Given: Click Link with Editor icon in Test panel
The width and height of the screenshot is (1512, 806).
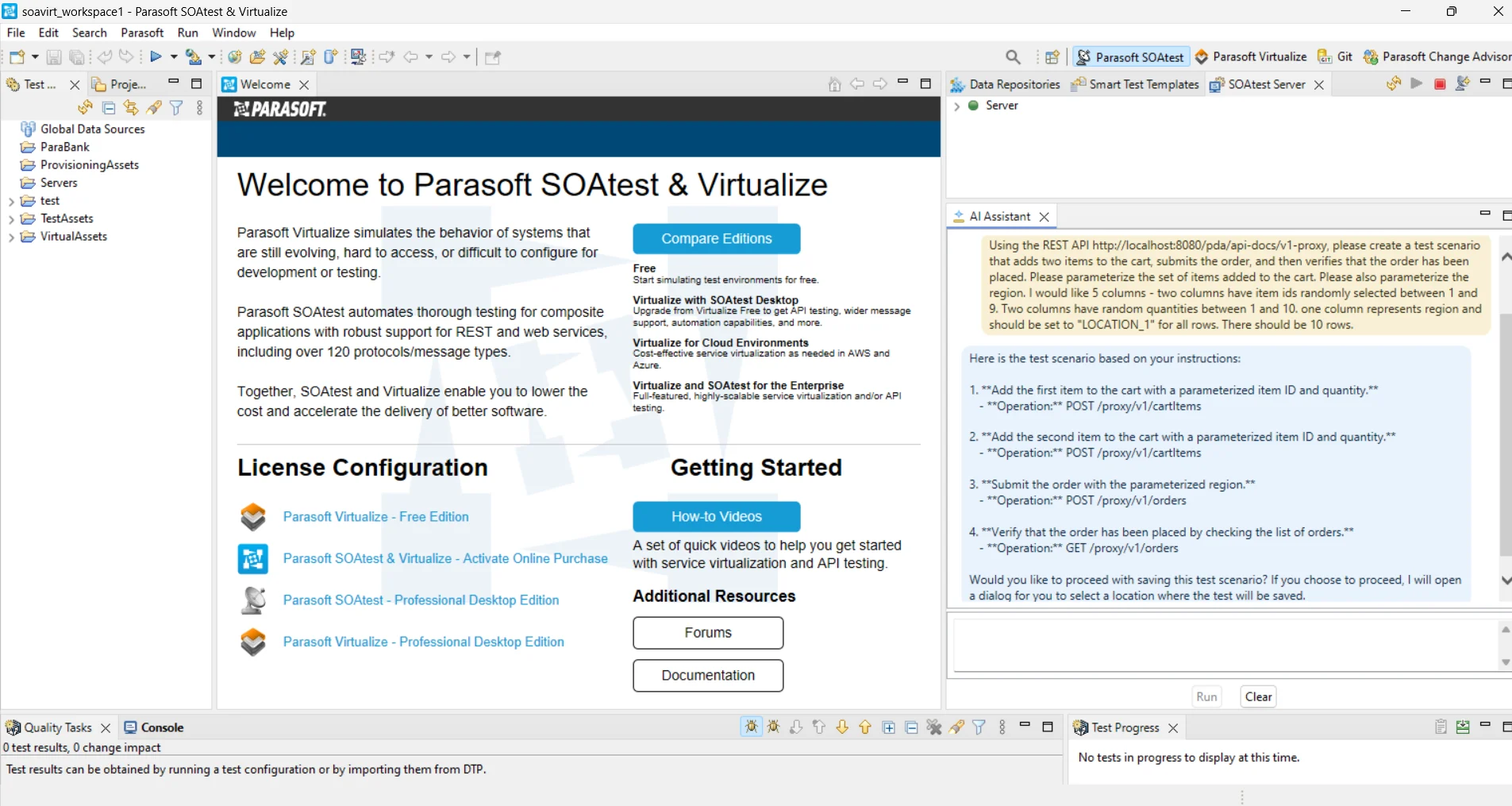Looking at the screenshot, I should (x=131, y=108).
